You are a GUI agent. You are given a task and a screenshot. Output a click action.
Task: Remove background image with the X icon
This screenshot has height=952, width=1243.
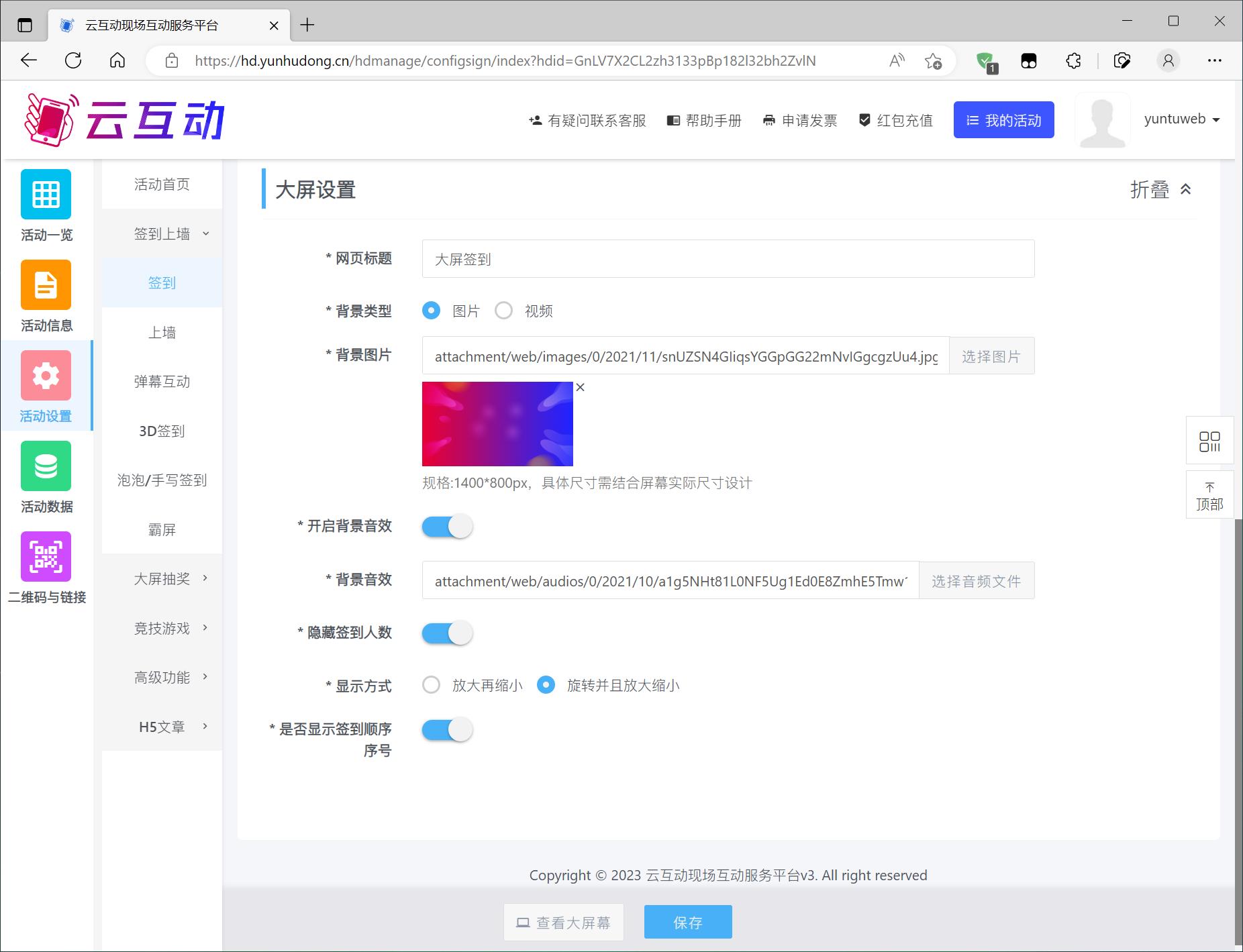[581, 388]
